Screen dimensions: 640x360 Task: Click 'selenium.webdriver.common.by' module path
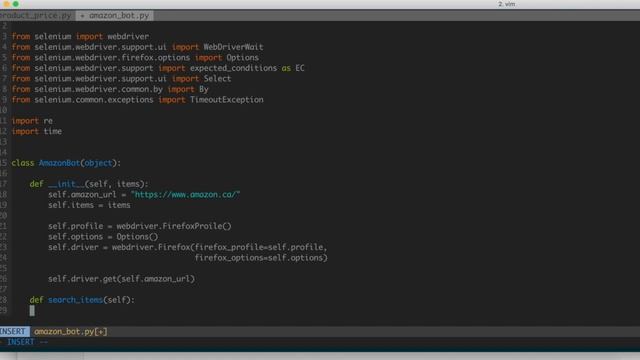coord(98,89)
